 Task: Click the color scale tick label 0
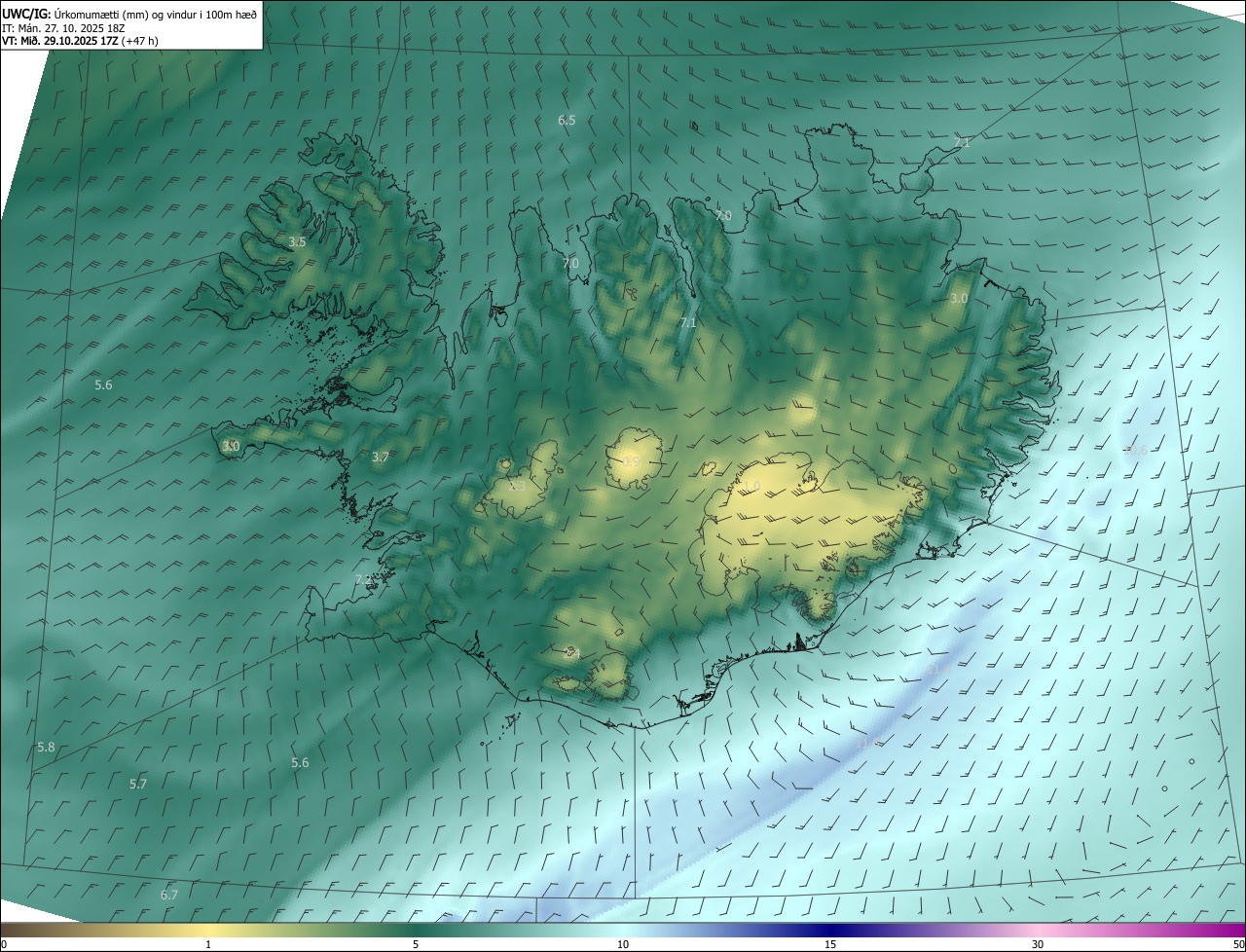(4, 945)
